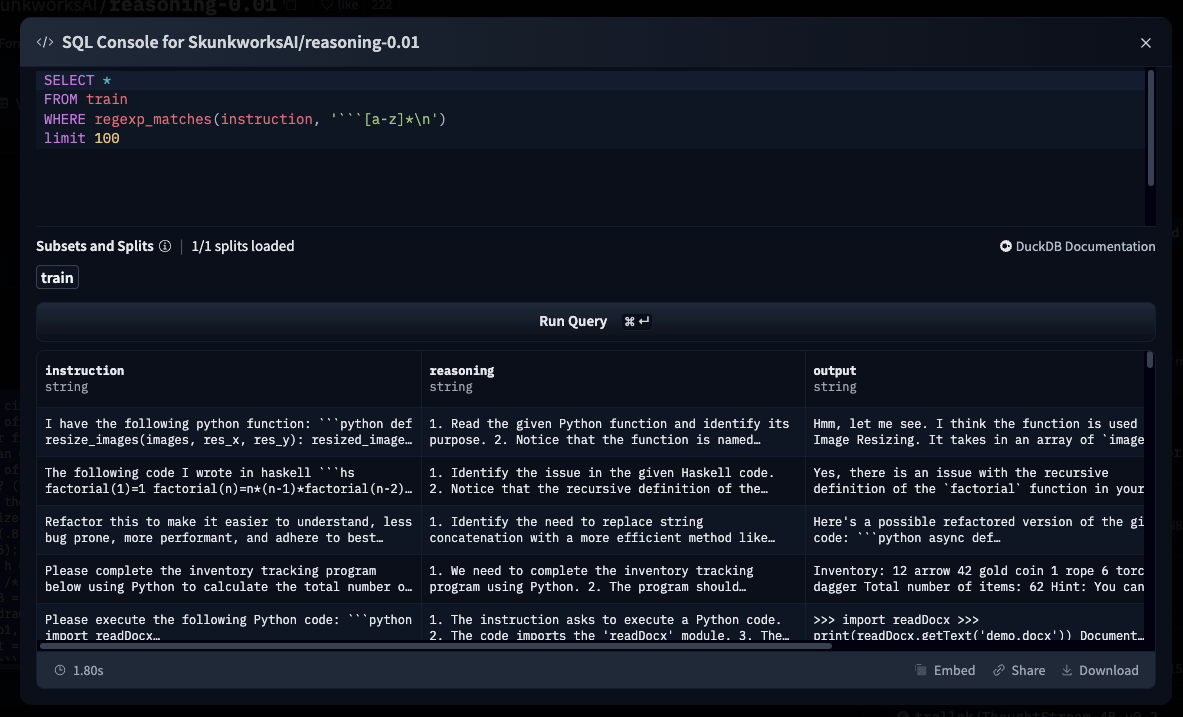1183x717 pixels.
Task: Select the row mentioning resize_images function
Action: click(230, 431)
